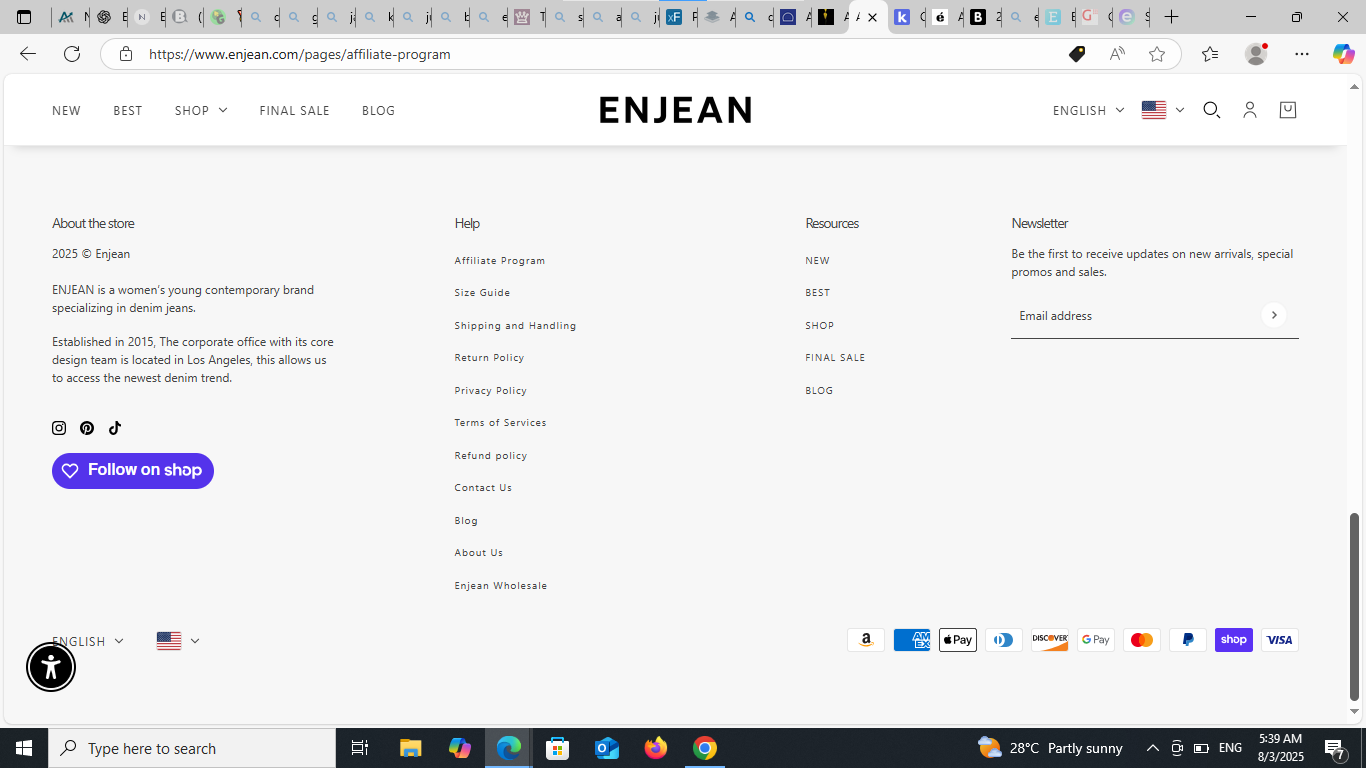Open the search magnifier icon in header

(1211, 110)
